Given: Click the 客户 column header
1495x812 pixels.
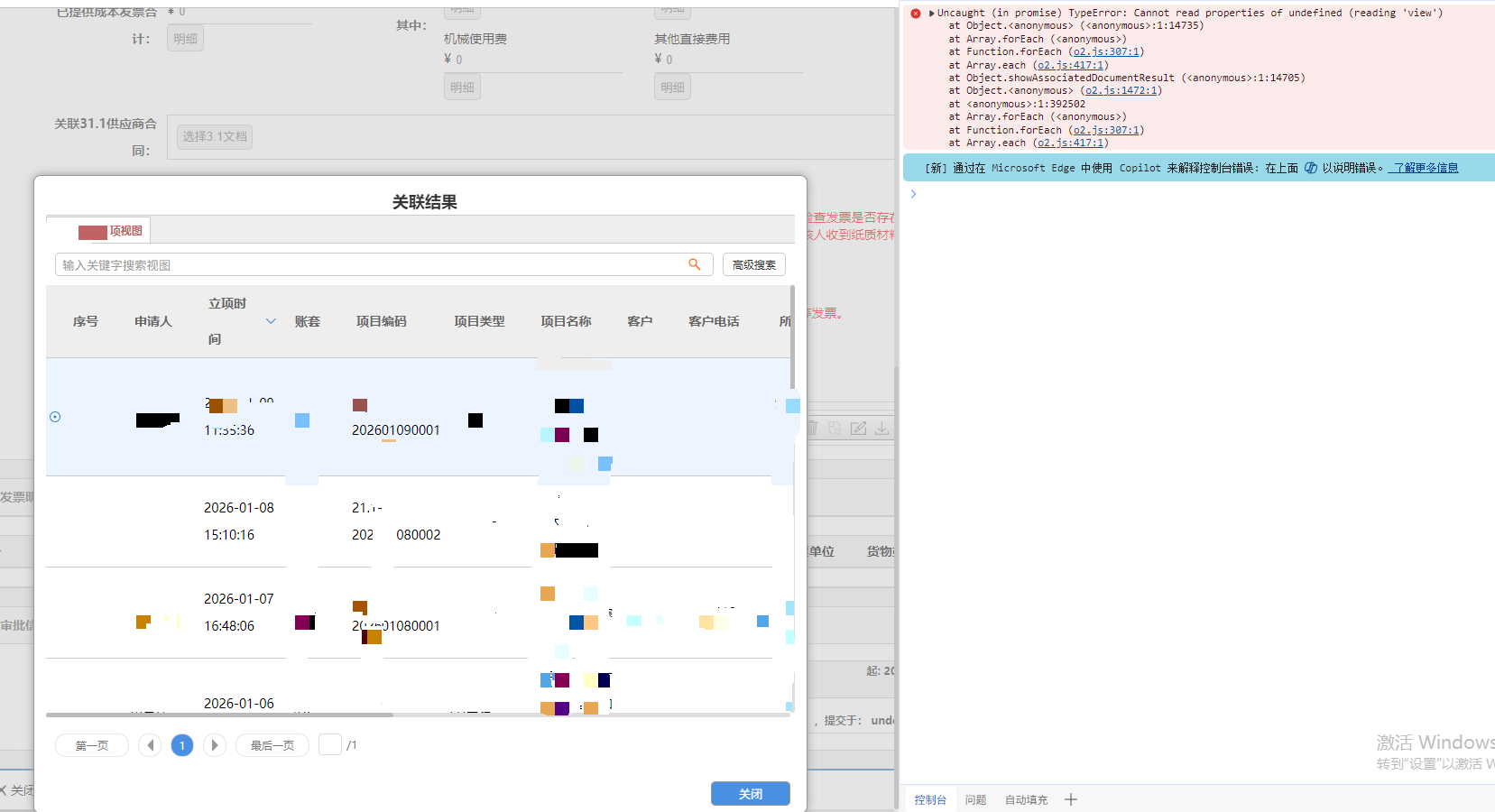Looking at the screenshot, I should (640, 321).
